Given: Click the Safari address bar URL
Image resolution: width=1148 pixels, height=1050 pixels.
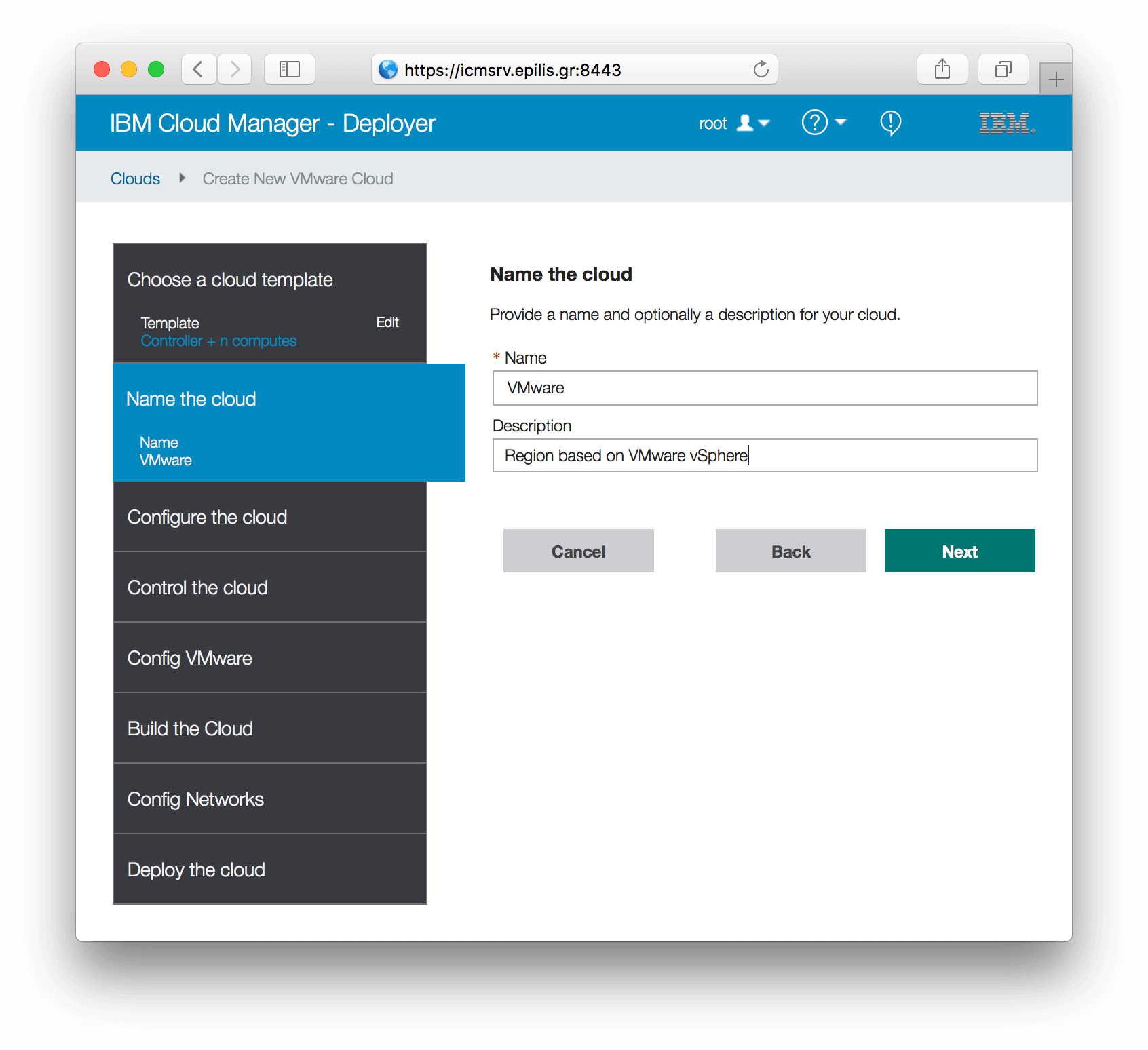Looking at the screenshot, I should tap(512, 70).
